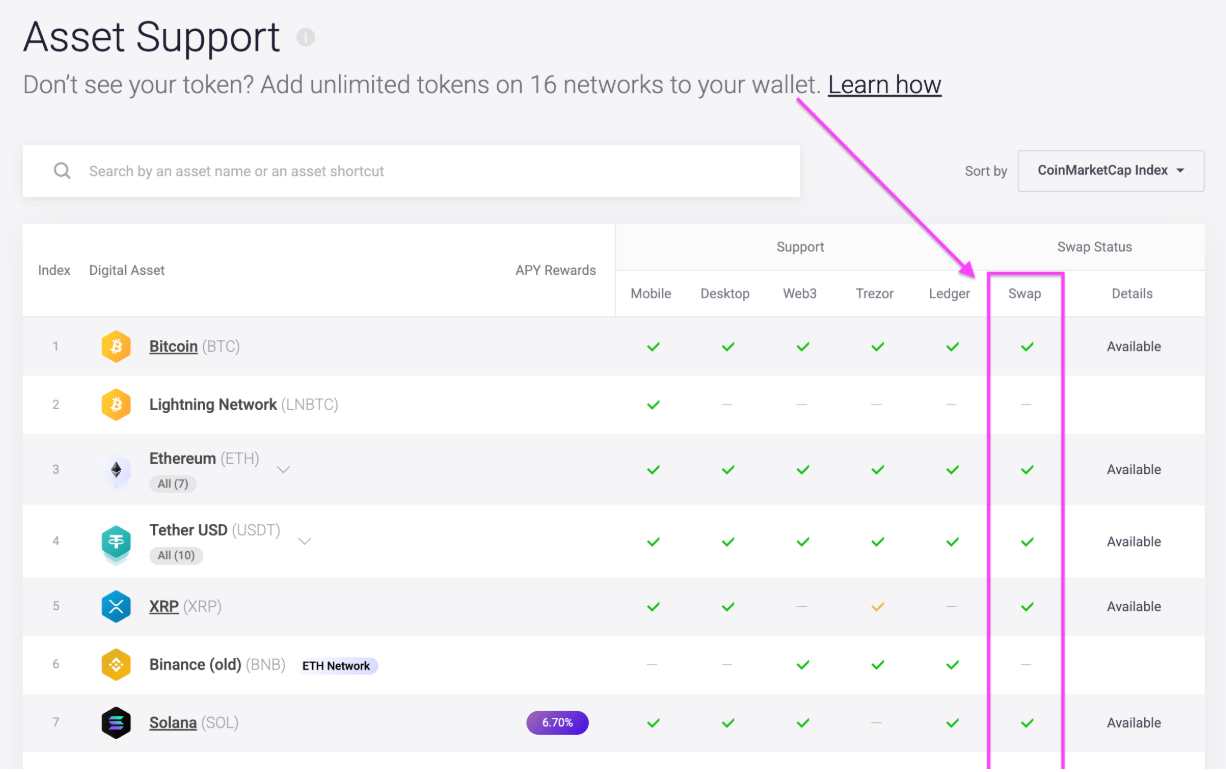The image size is (1226, 772).
Task: Click the XRP logo icon
Action: coord(116,607)
